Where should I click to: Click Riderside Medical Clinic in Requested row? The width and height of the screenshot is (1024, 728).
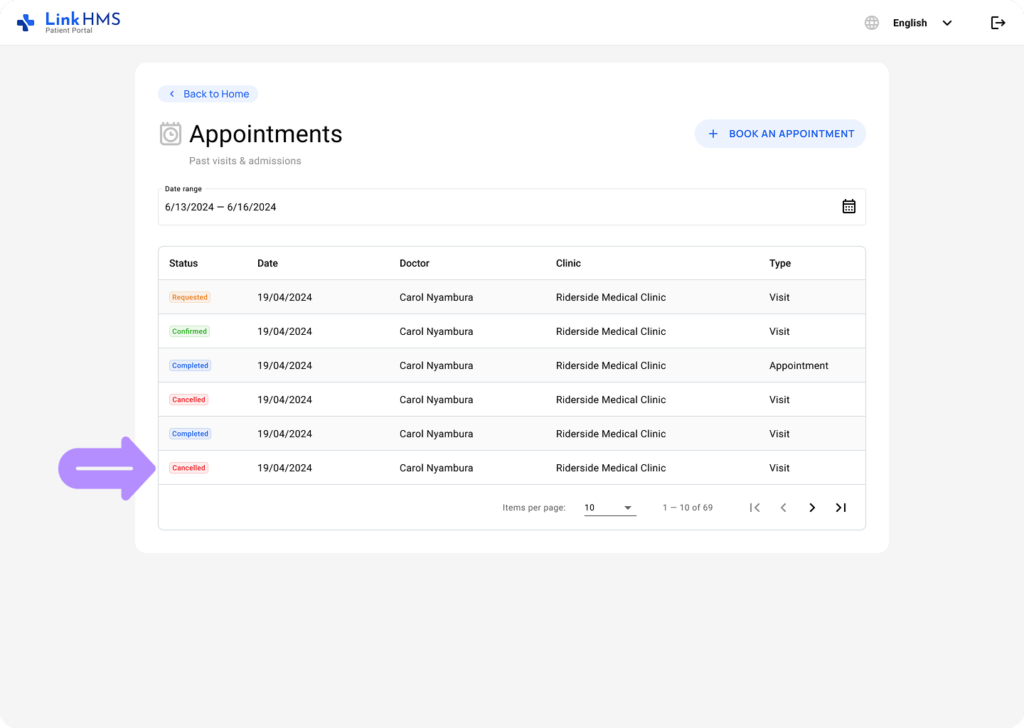[611, 297]
